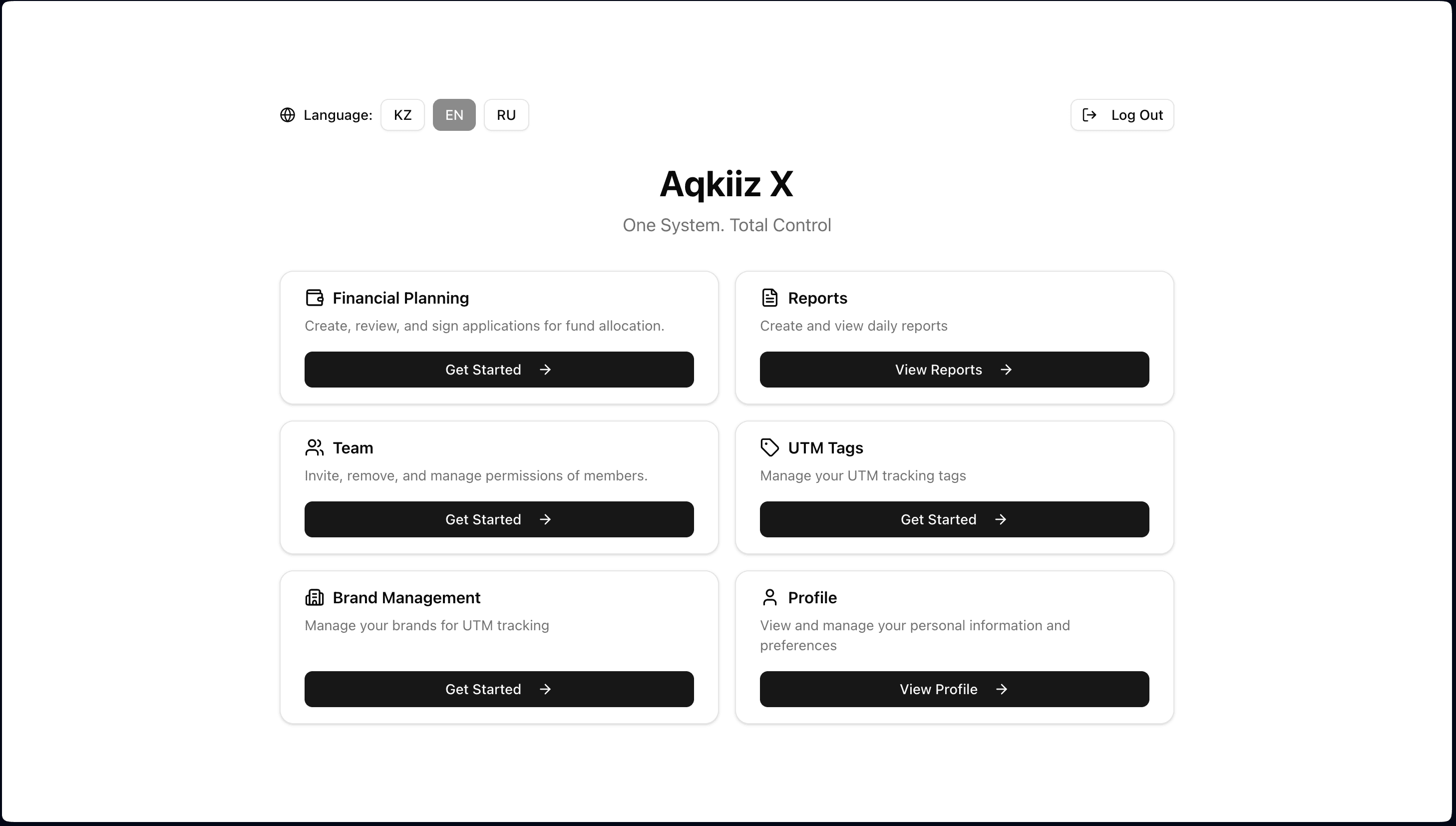
Task: Click the arrow icon inside View Profile button
Action: pos(1001,689)
